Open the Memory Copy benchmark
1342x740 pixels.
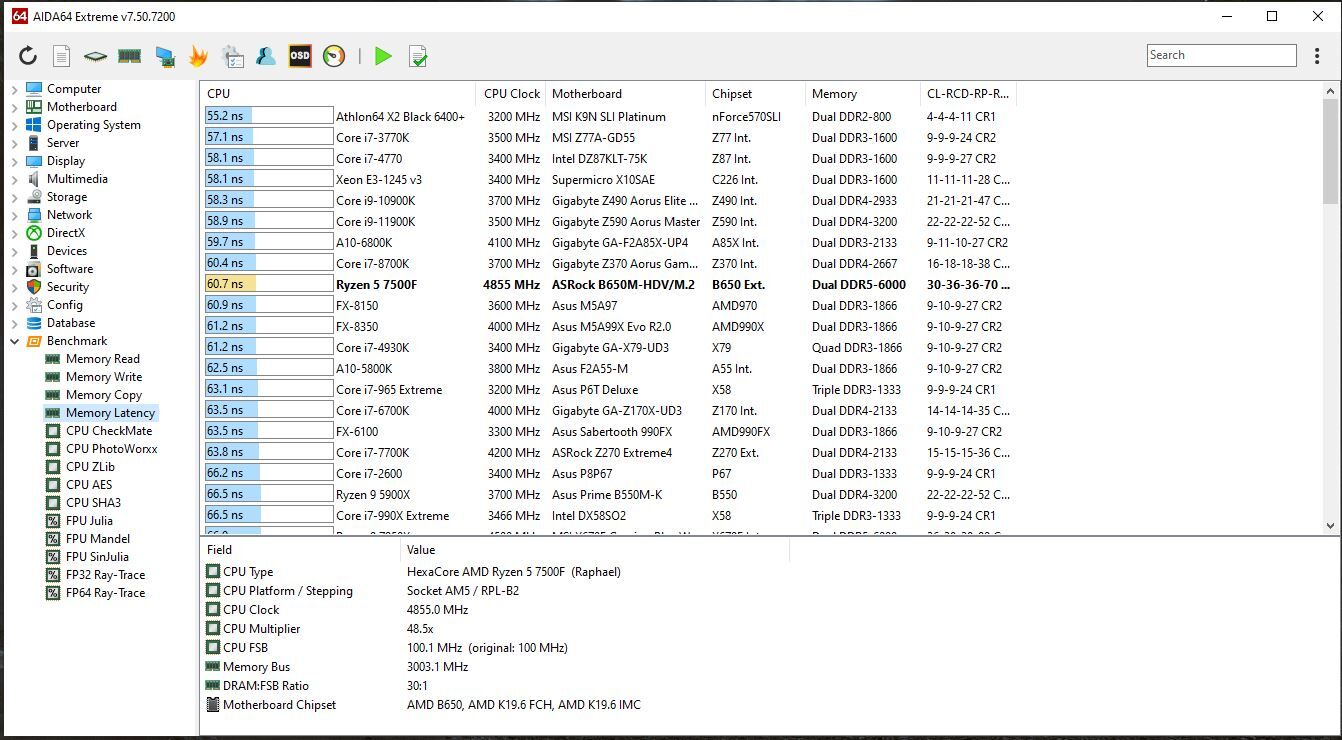pyautogui.click(x=104, y=395)
